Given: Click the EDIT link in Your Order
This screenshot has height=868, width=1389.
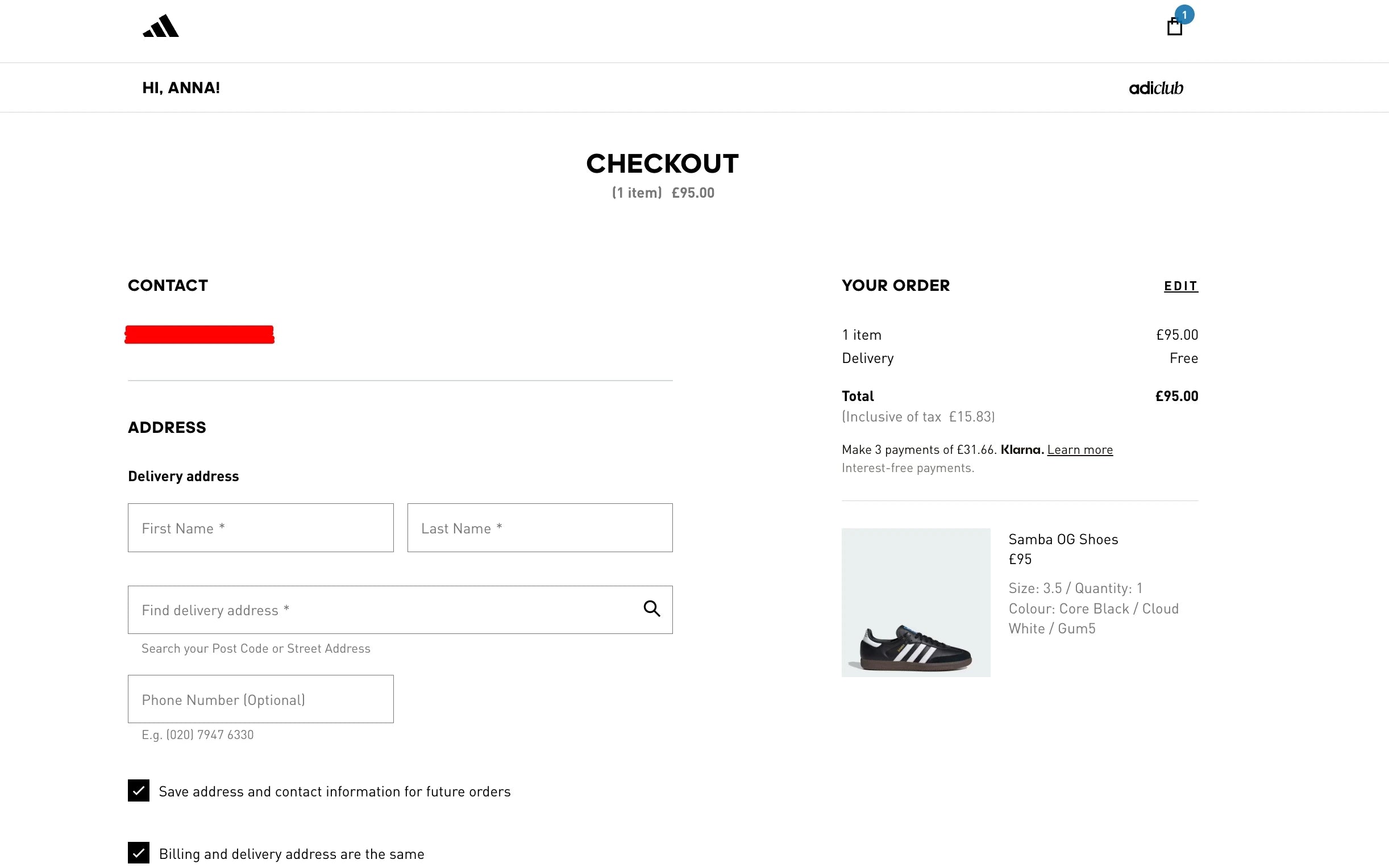Looking at the screenshot, I should click(1180, 285).
